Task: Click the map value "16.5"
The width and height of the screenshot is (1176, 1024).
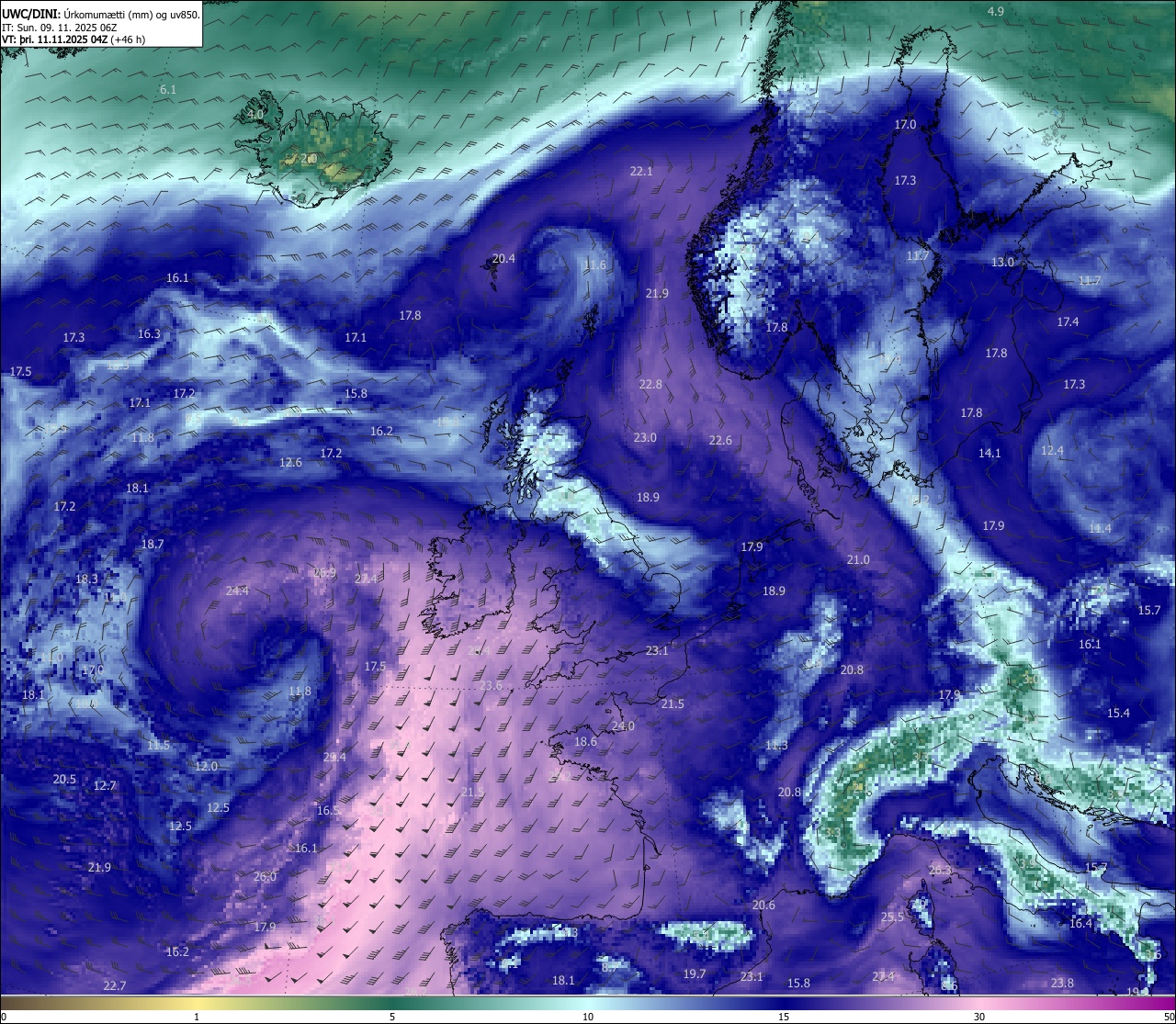Action: 328,810
